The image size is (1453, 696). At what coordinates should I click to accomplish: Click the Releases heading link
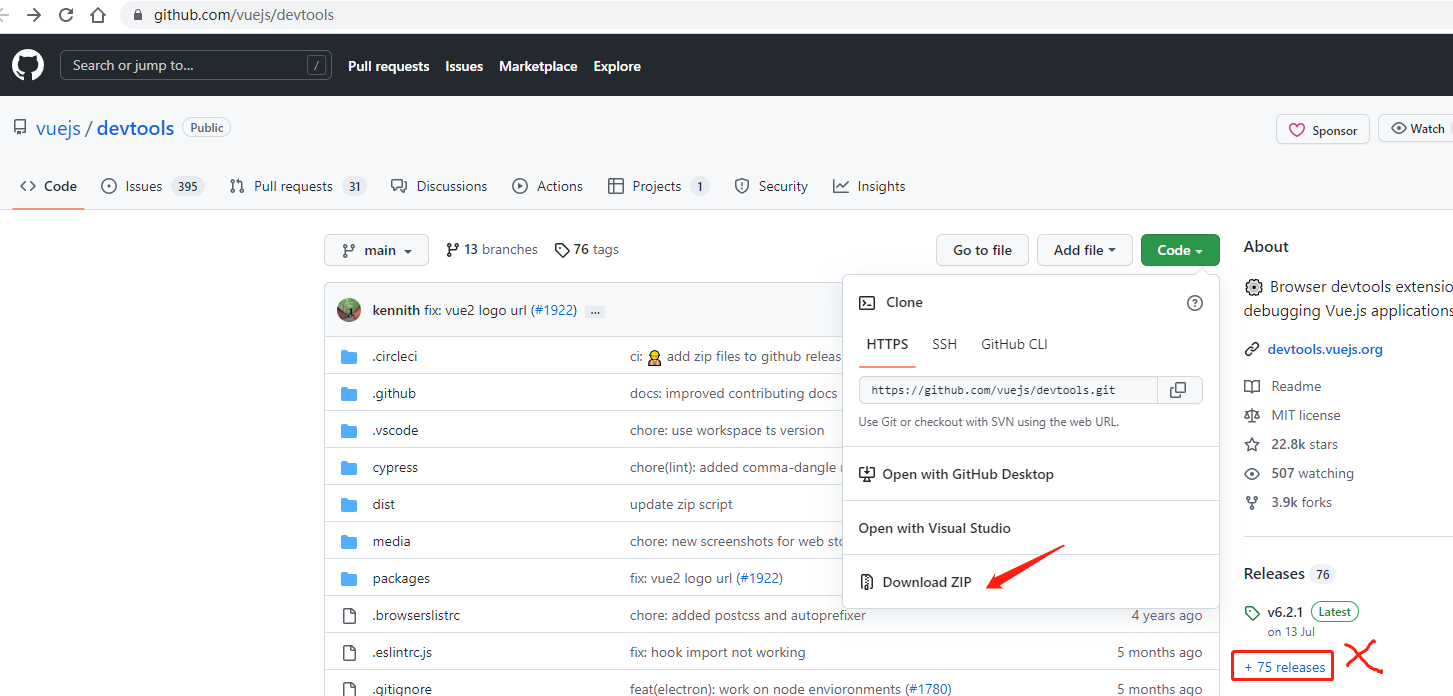(1274, 574)
